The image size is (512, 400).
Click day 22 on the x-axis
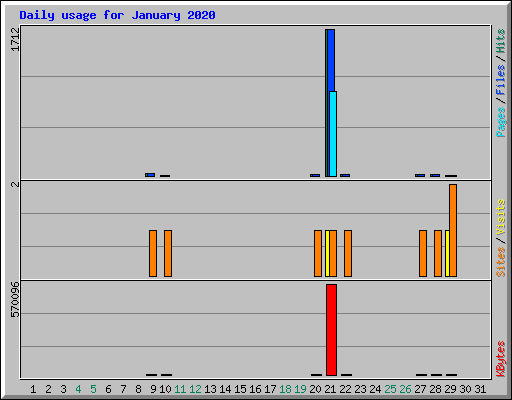tap(345, 389)
